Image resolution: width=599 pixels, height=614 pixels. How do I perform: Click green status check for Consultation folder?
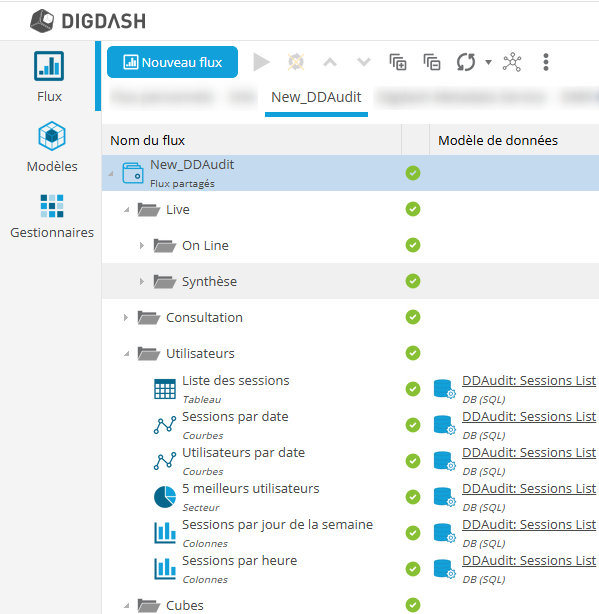[x=413, y=317]
